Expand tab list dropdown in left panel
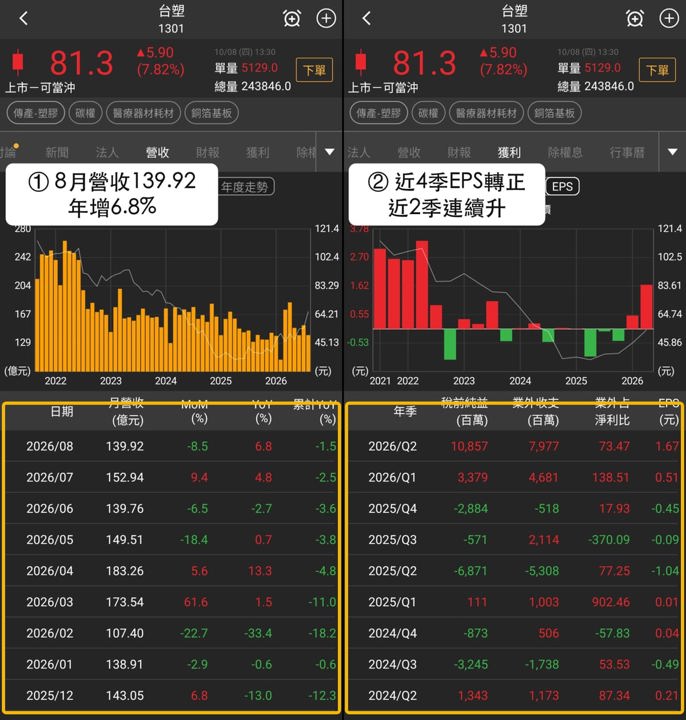The width and height of the screenshot is (686, 720). [x=329, y=152]
